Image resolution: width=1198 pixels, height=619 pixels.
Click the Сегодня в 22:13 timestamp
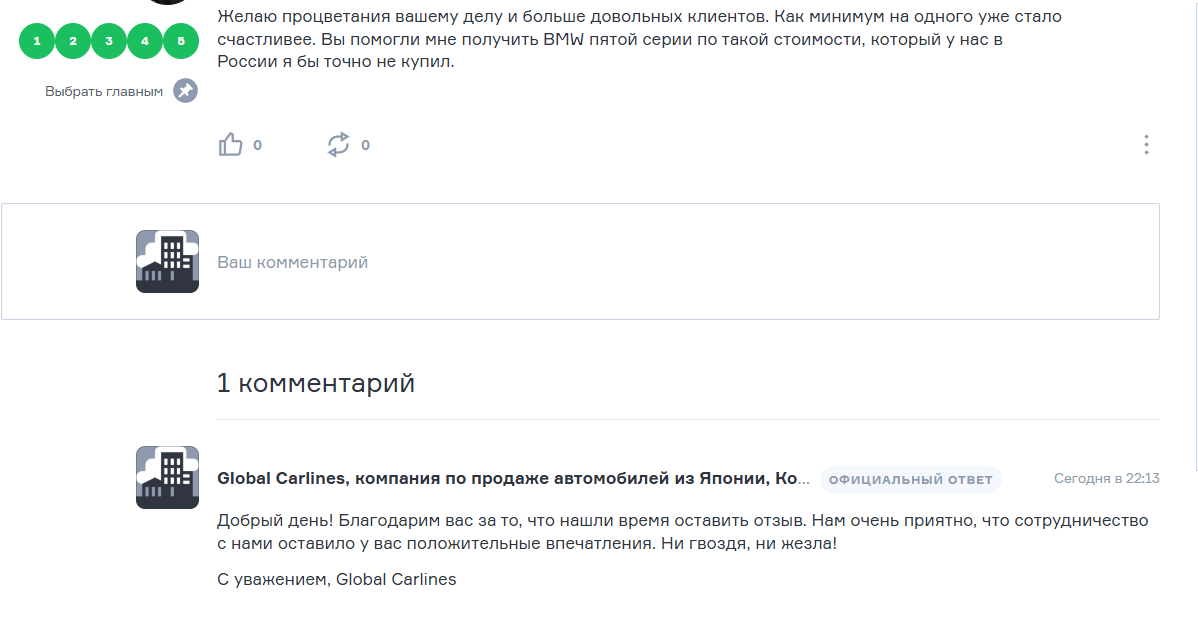point(1106,478)
